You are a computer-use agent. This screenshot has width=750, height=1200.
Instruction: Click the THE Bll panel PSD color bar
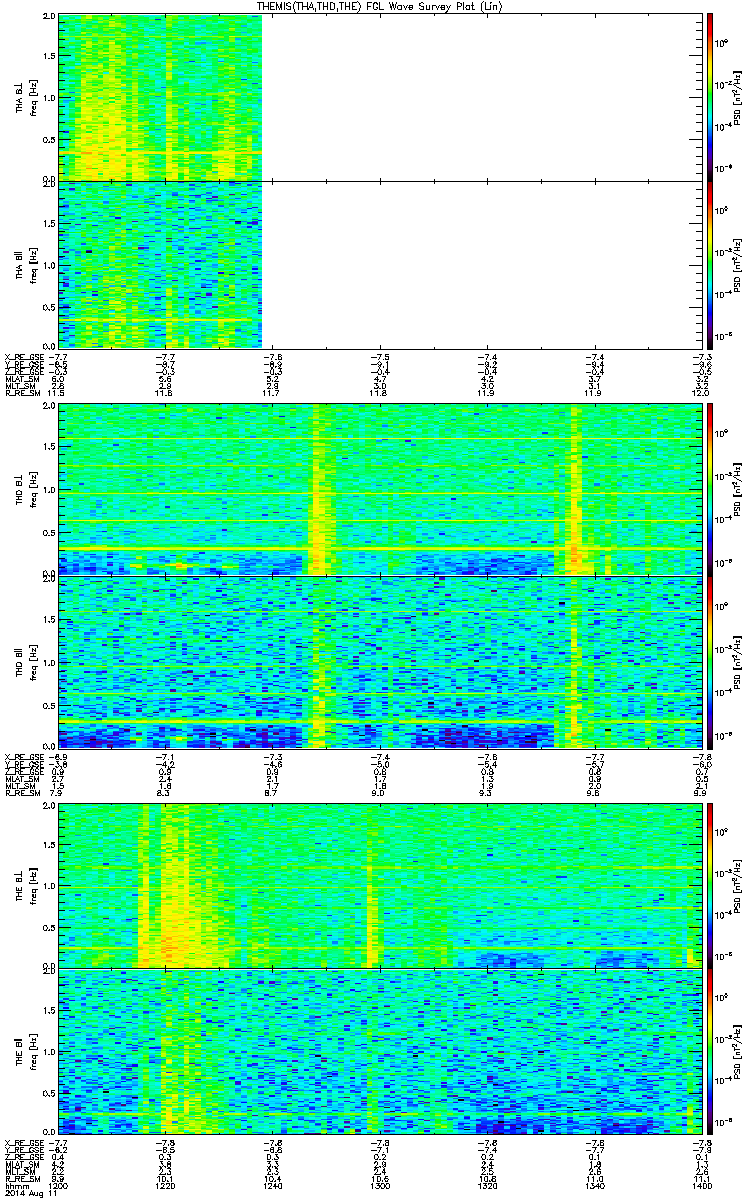pyautogui.click(x=710, y=1051)
